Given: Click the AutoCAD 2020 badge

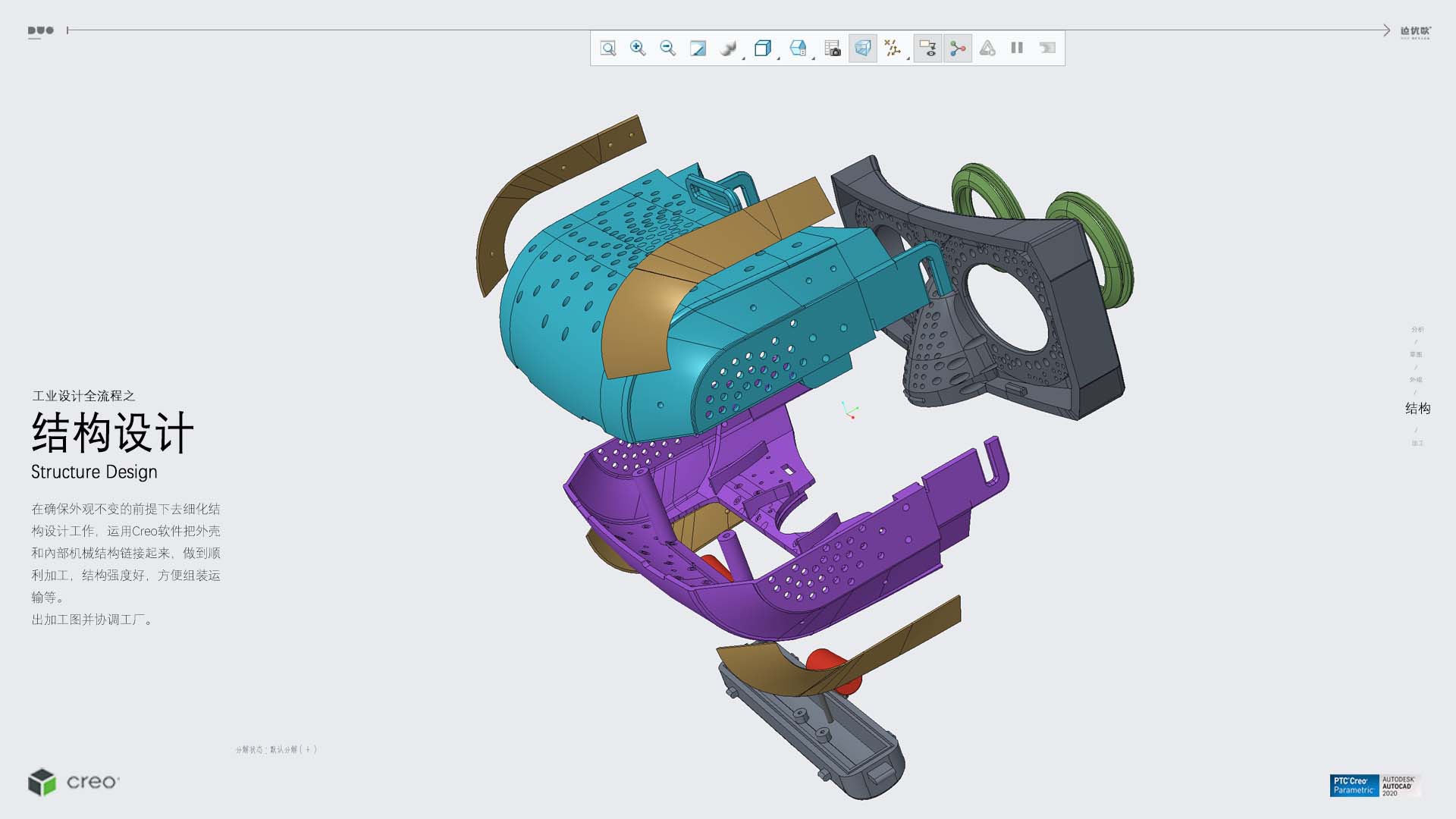Looking at the screenshot, I should click(1398, 786).
